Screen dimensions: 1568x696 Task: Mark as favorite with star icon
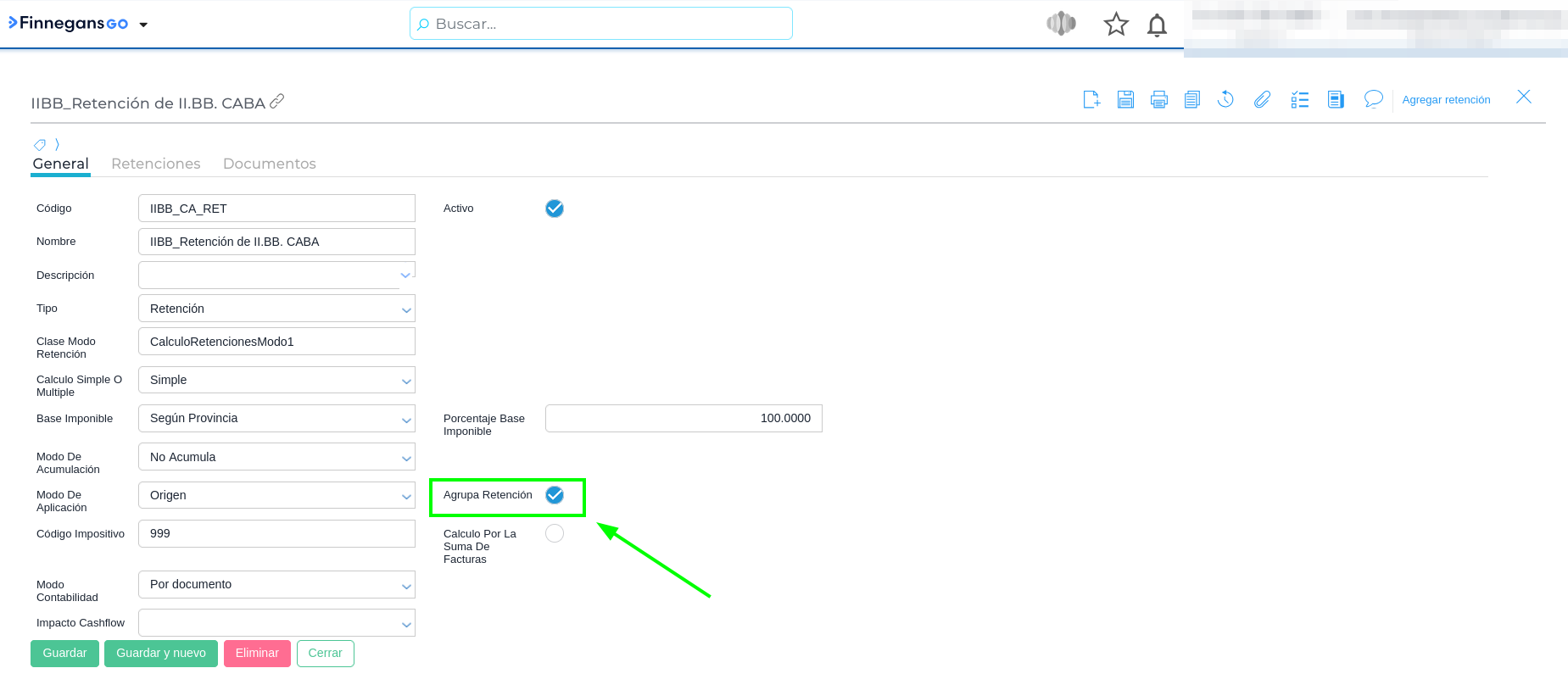pos(1116,25)
